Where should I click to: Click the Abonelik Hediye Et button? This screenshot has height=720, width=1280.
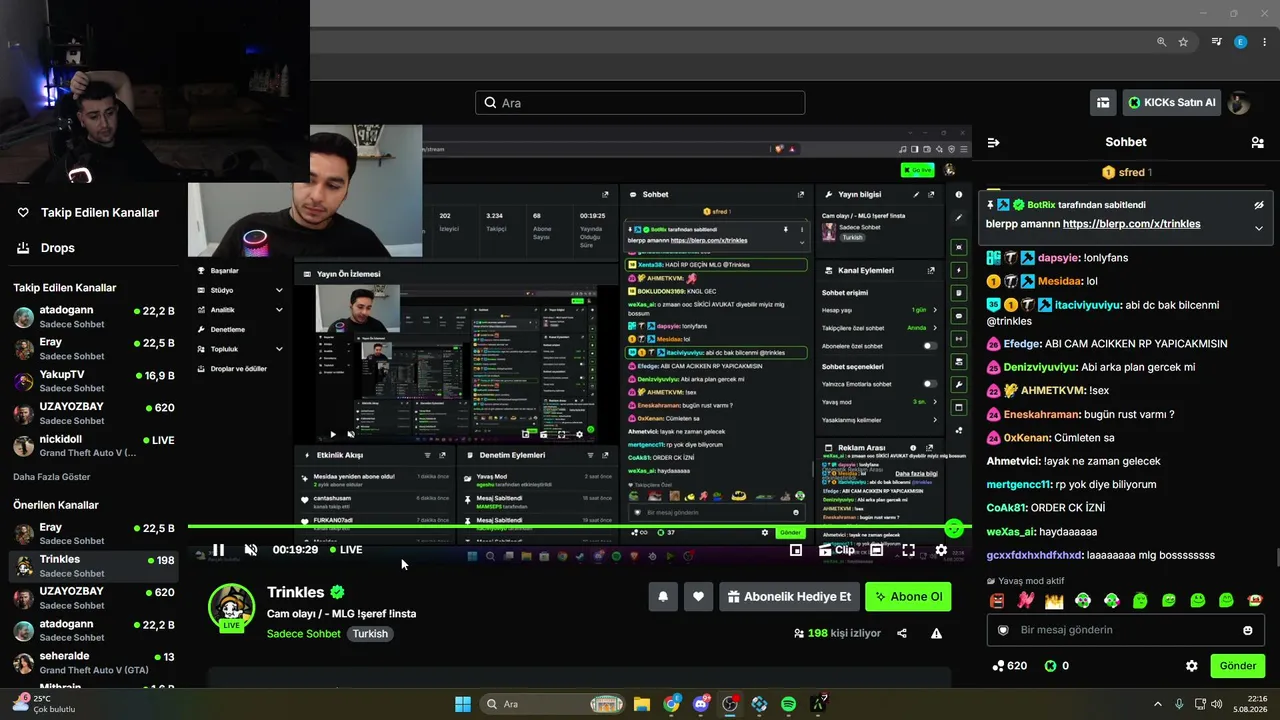(789, 597)
